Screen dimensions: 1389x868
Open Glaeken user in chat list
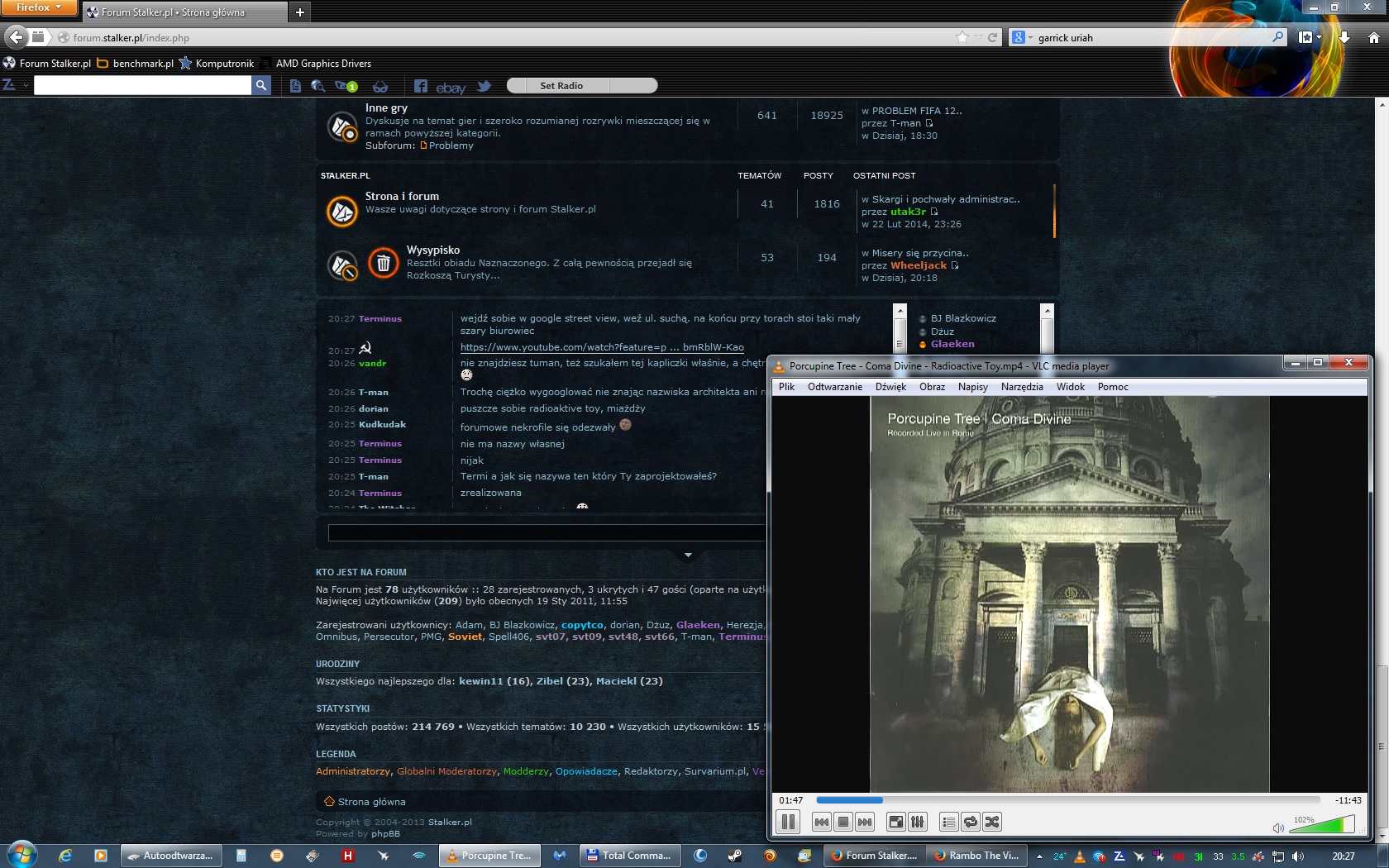[x=952, y=344]
